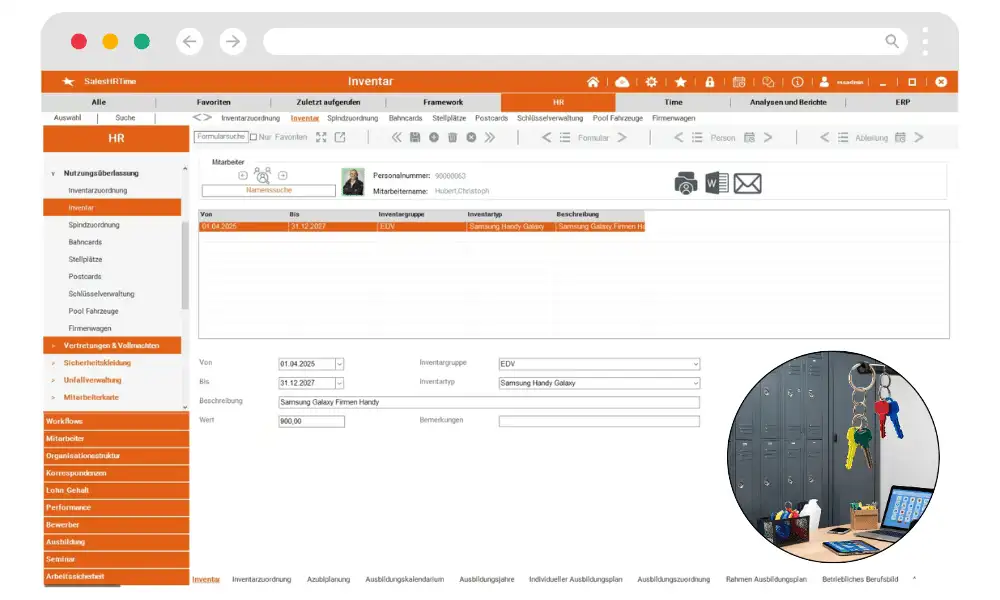The image size is (1000, 600).
Task: Switch to the Time main tab
Action: tap(673, 102)
